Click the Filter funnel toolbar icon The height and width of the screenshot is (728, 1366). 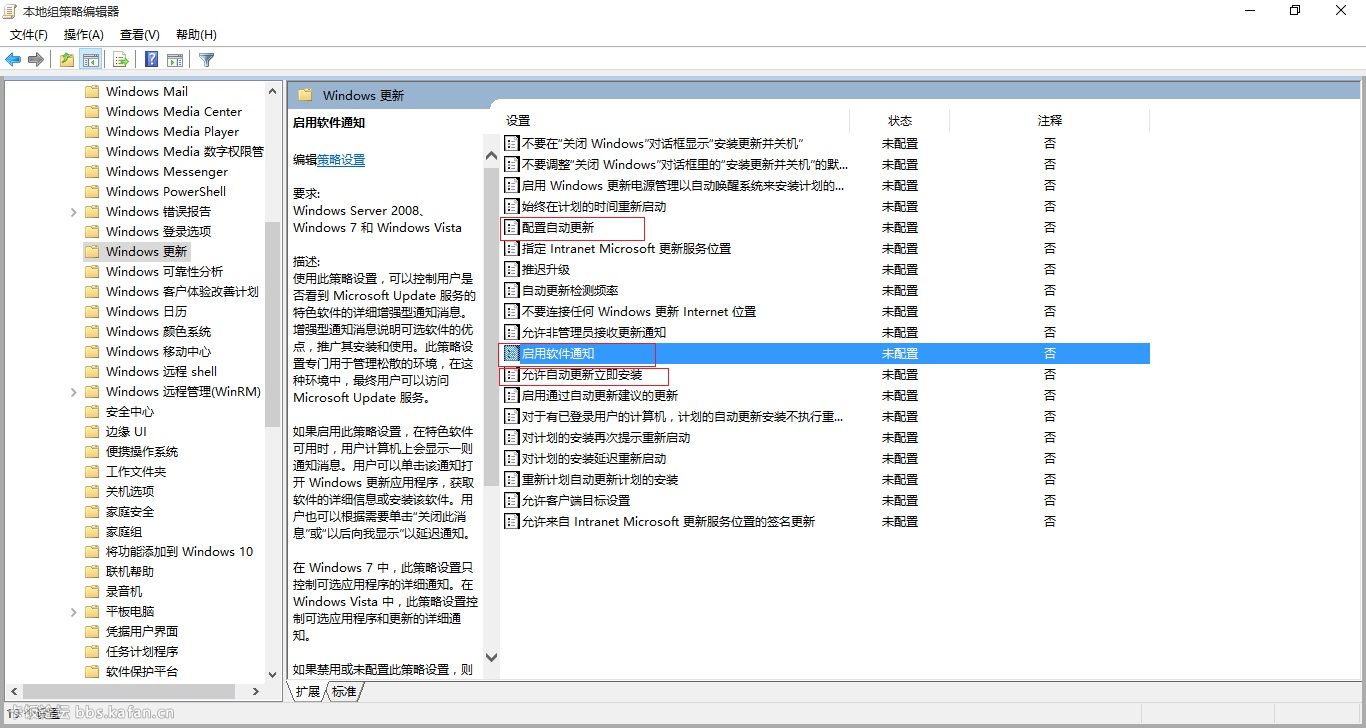[x=207, y=60]
